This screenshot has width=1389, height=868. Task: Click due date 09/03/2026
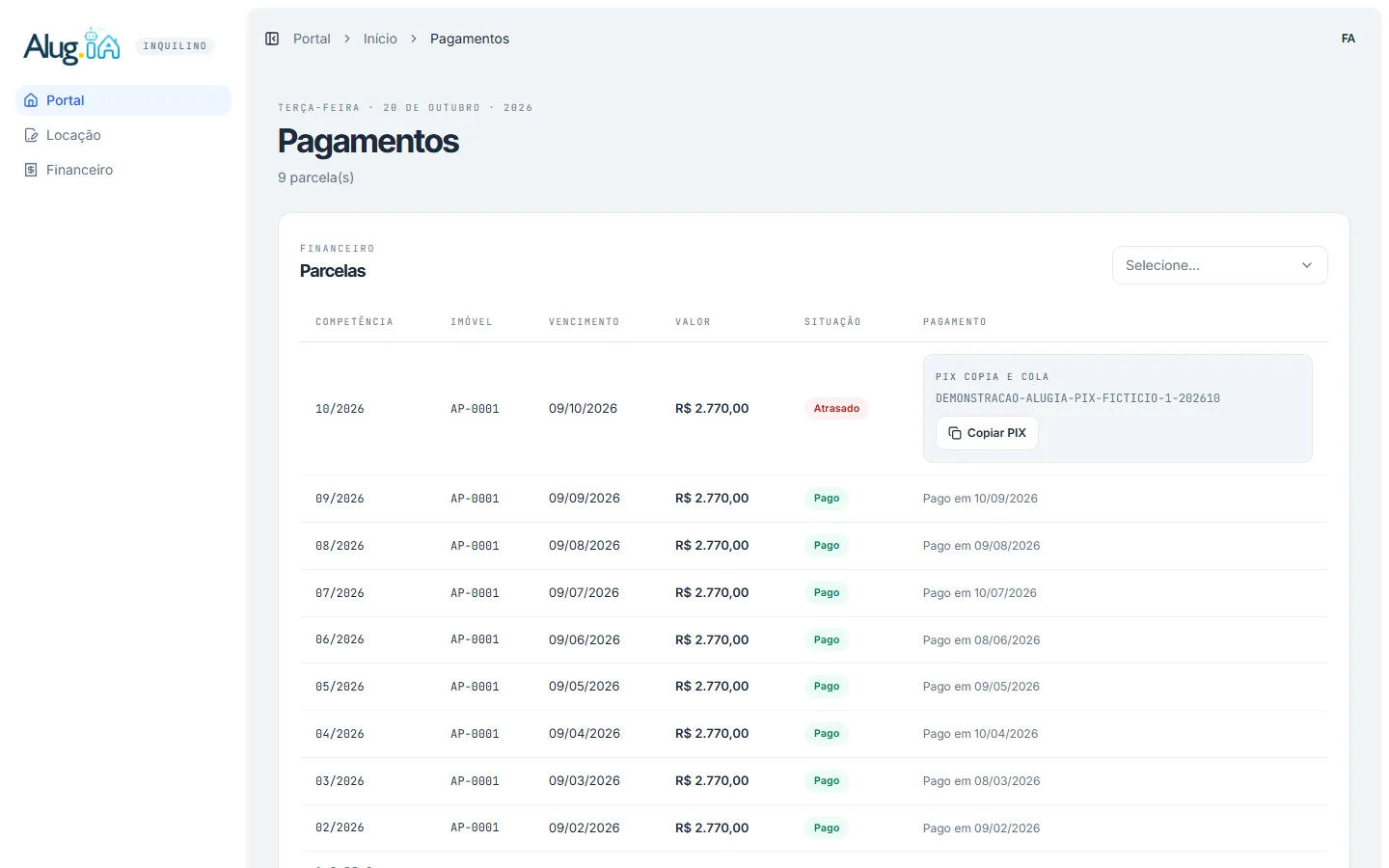click(x=585, y=781)
